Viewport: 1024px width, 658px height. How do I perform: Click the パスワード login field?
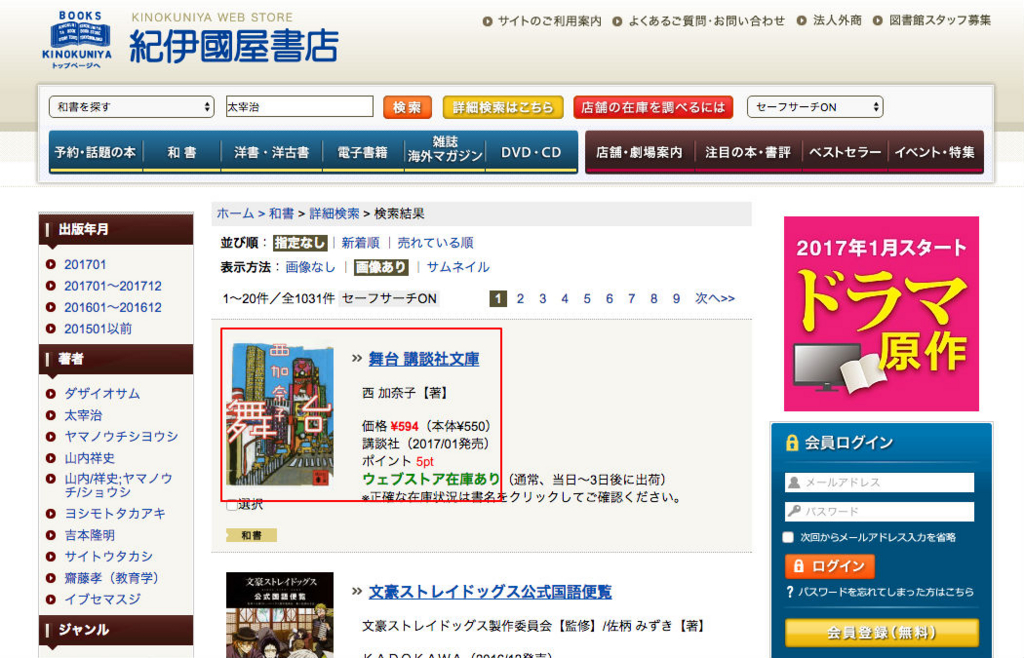coord(879,511)
